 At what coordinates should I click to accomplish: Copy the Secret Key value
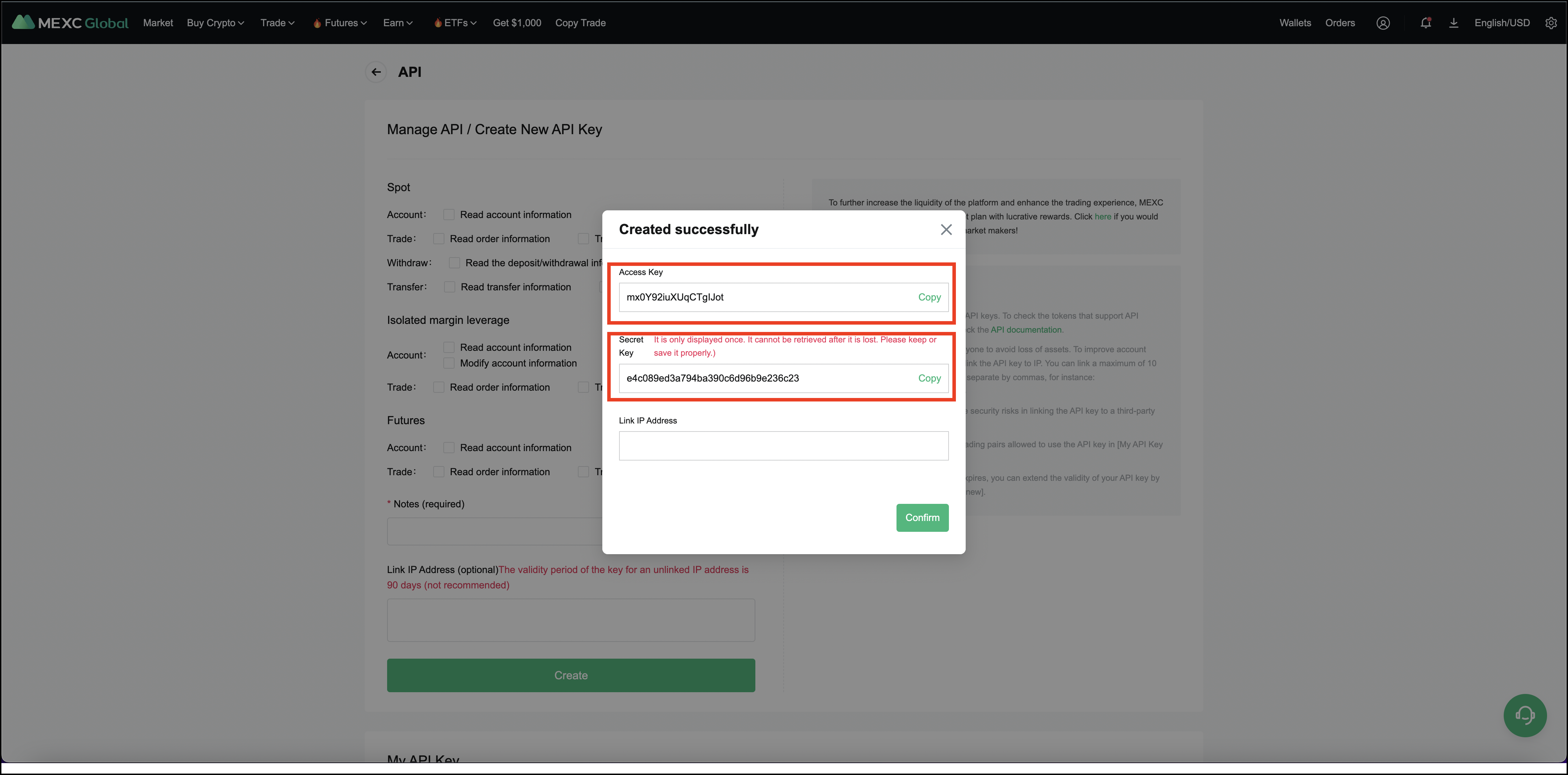tap(929, 378)
